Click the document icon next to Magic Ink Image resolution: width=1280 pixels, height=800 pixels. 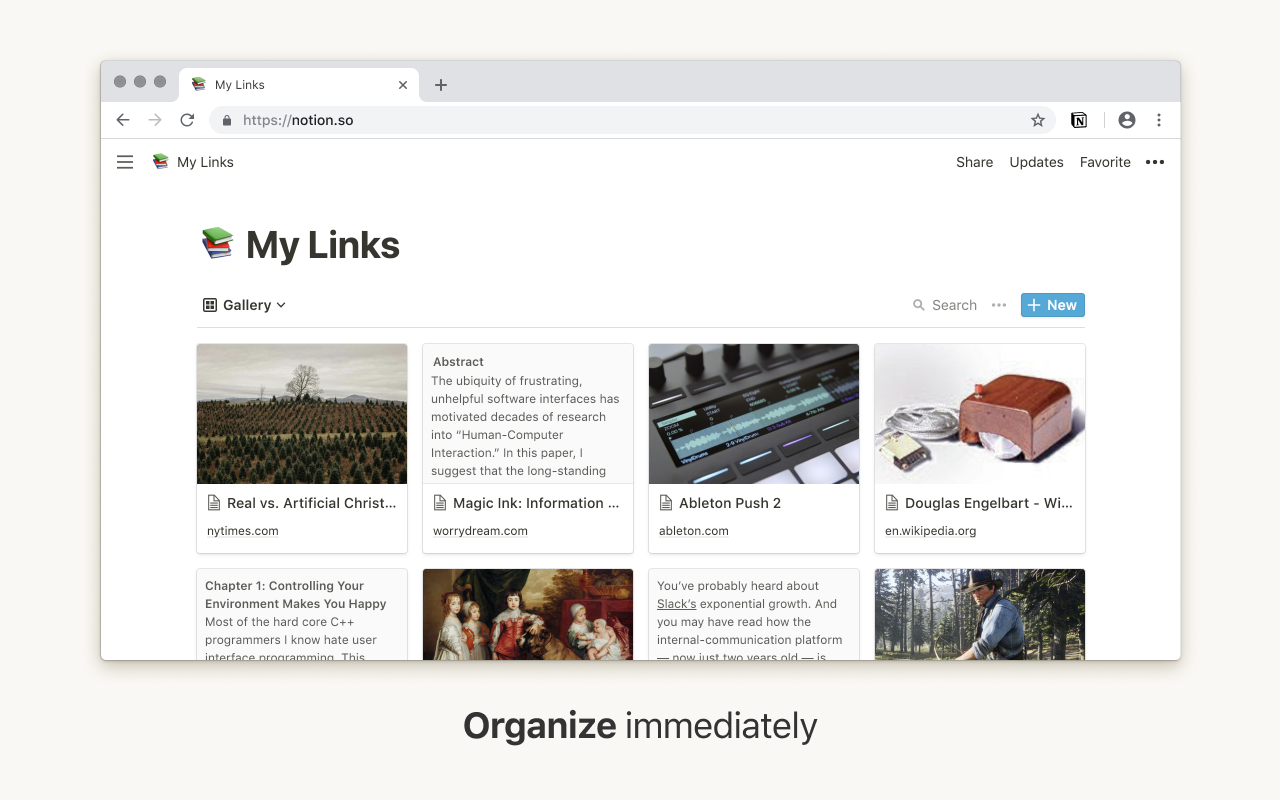pos(440,503)
